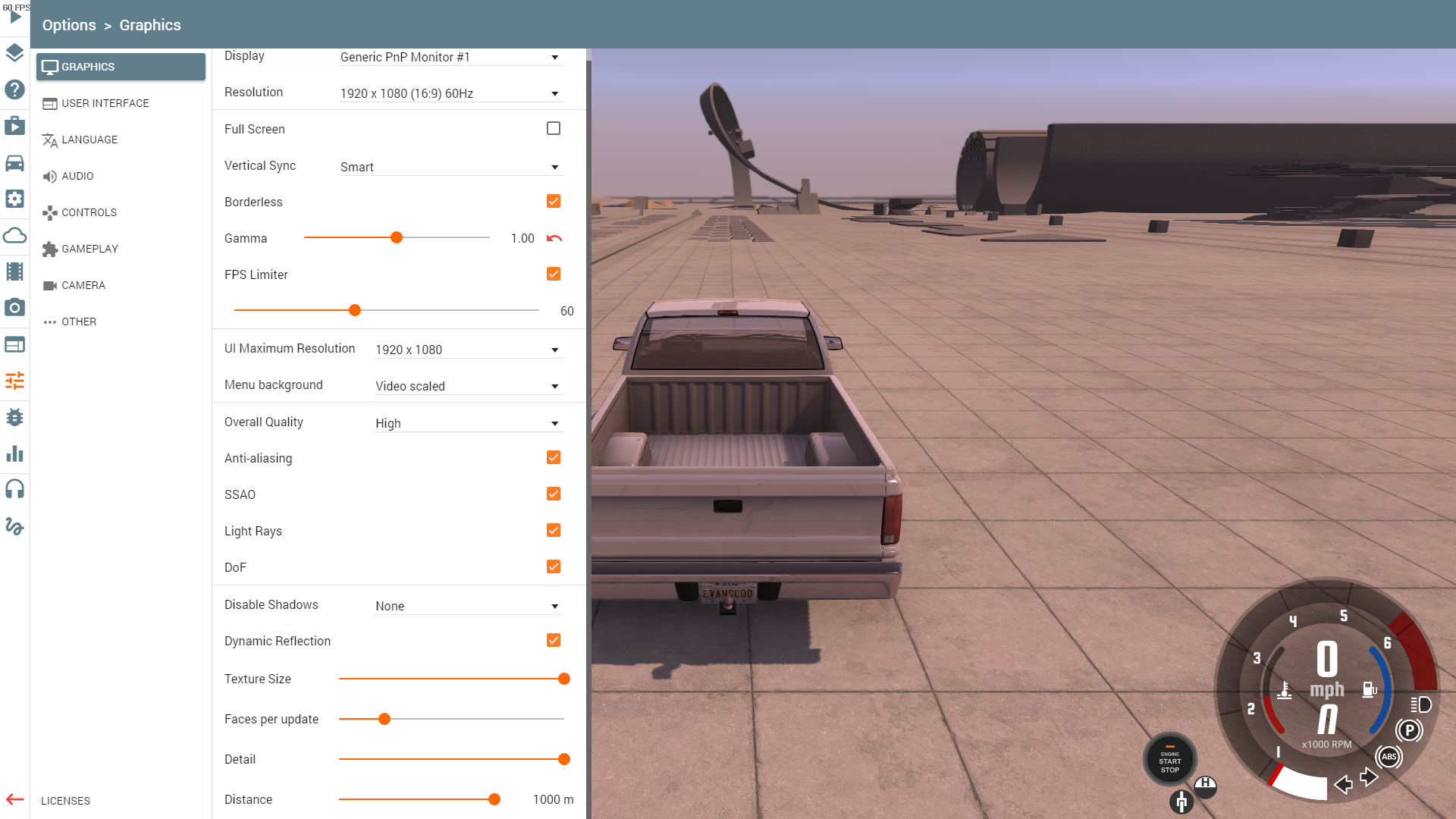Reset gamma with the undo arrow
Screen dimensions: 1456x819
click(x=554, y=238)
